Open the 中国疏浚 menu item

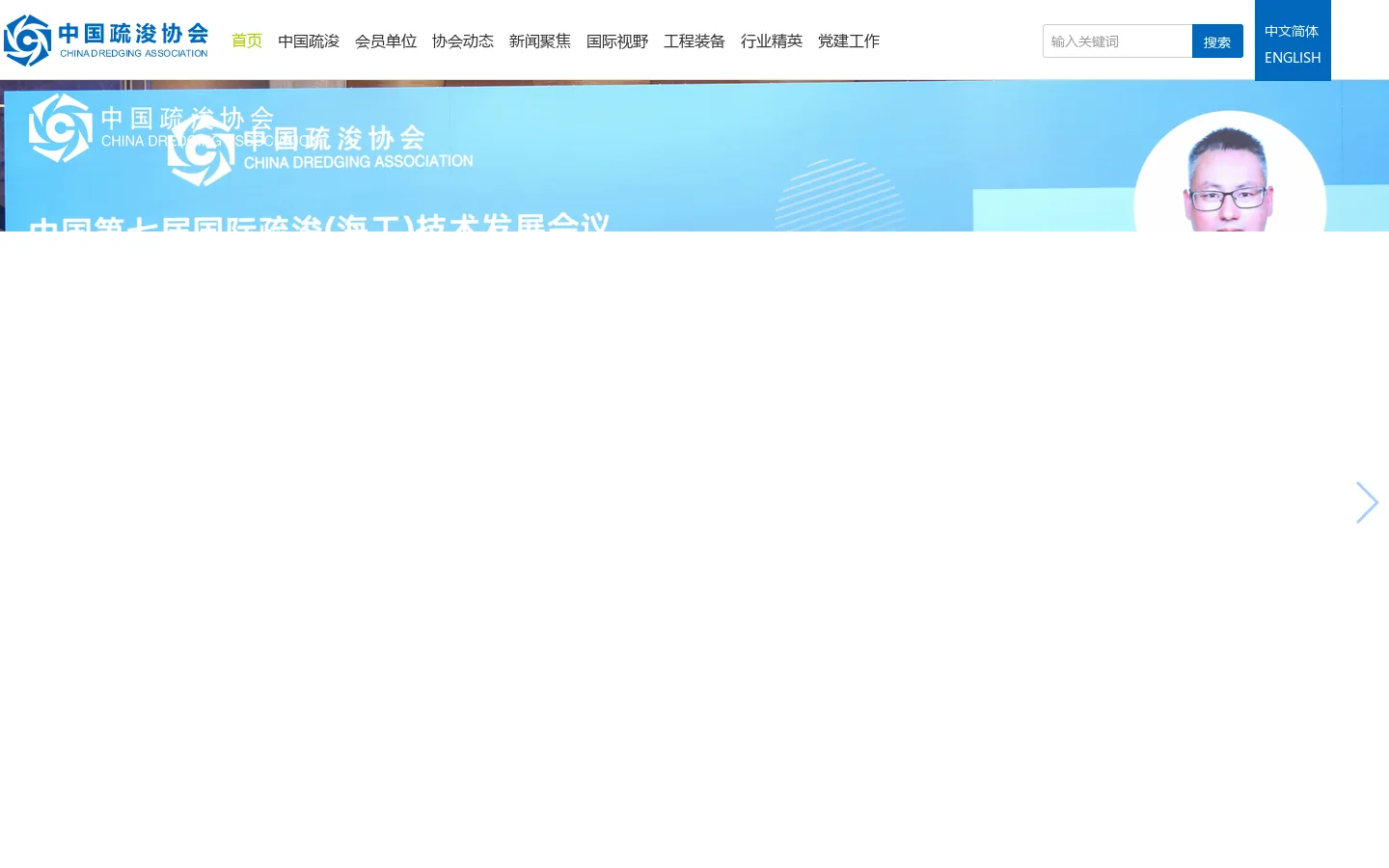click(309, 41)
